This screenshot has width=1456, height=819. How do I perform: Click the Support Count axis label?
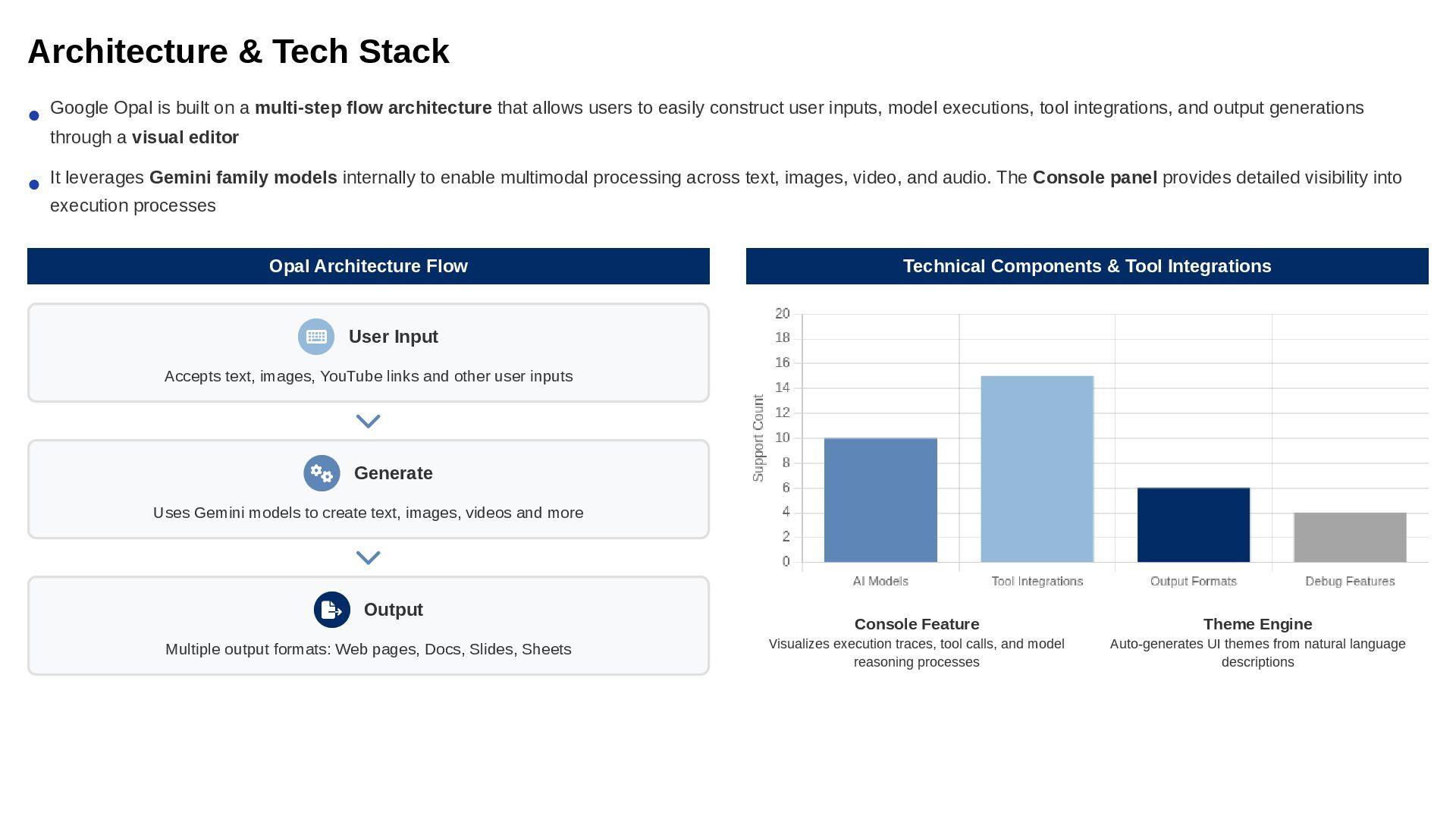758,438
